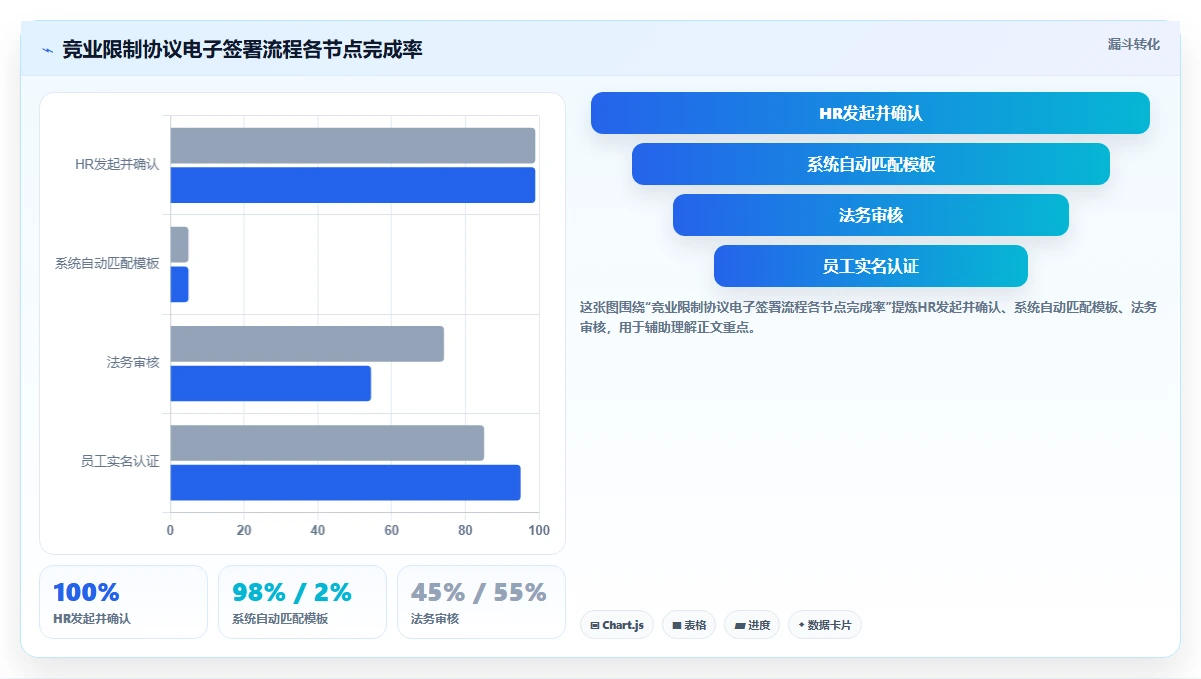This screenshot has height=679, width=1201.
Task: Click the gray bar for 法务审核
Action: coord(307,344)
